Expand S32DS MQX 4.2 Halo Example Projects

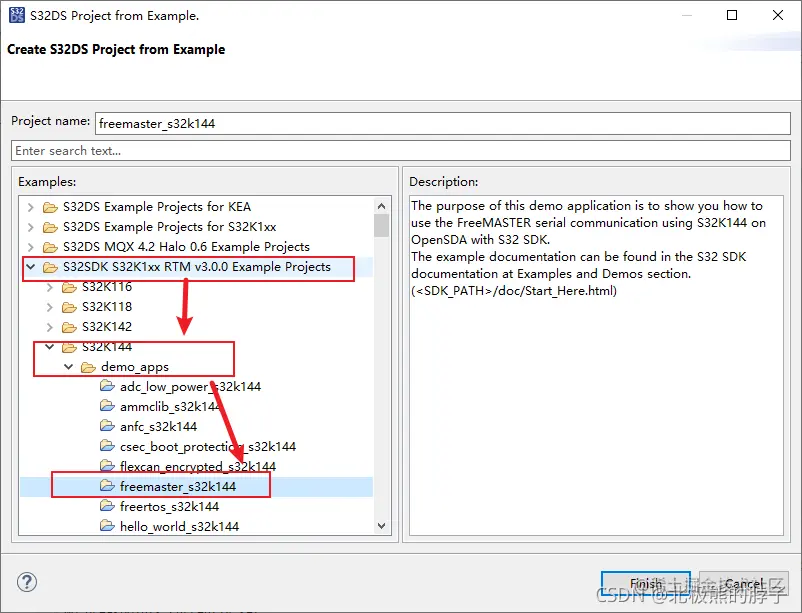(x=31, y=247)
